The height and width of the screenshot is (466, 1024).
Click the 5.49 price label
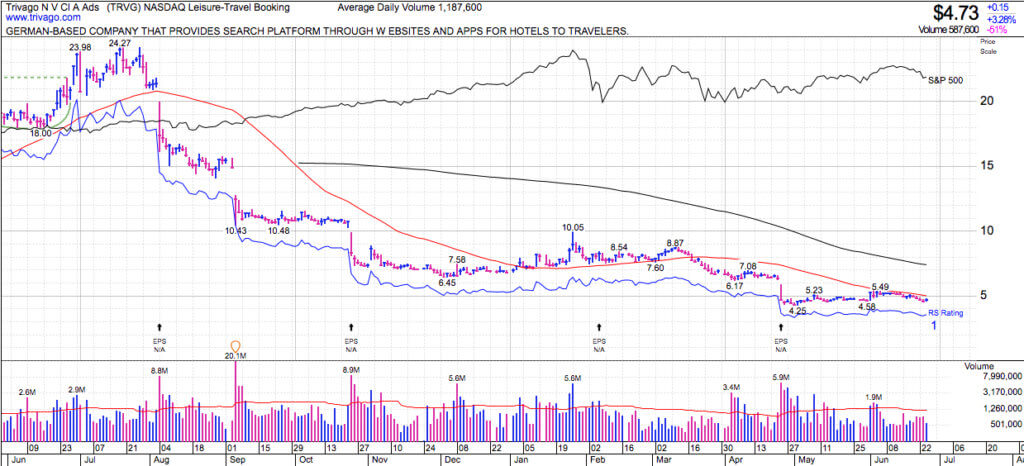880,287
